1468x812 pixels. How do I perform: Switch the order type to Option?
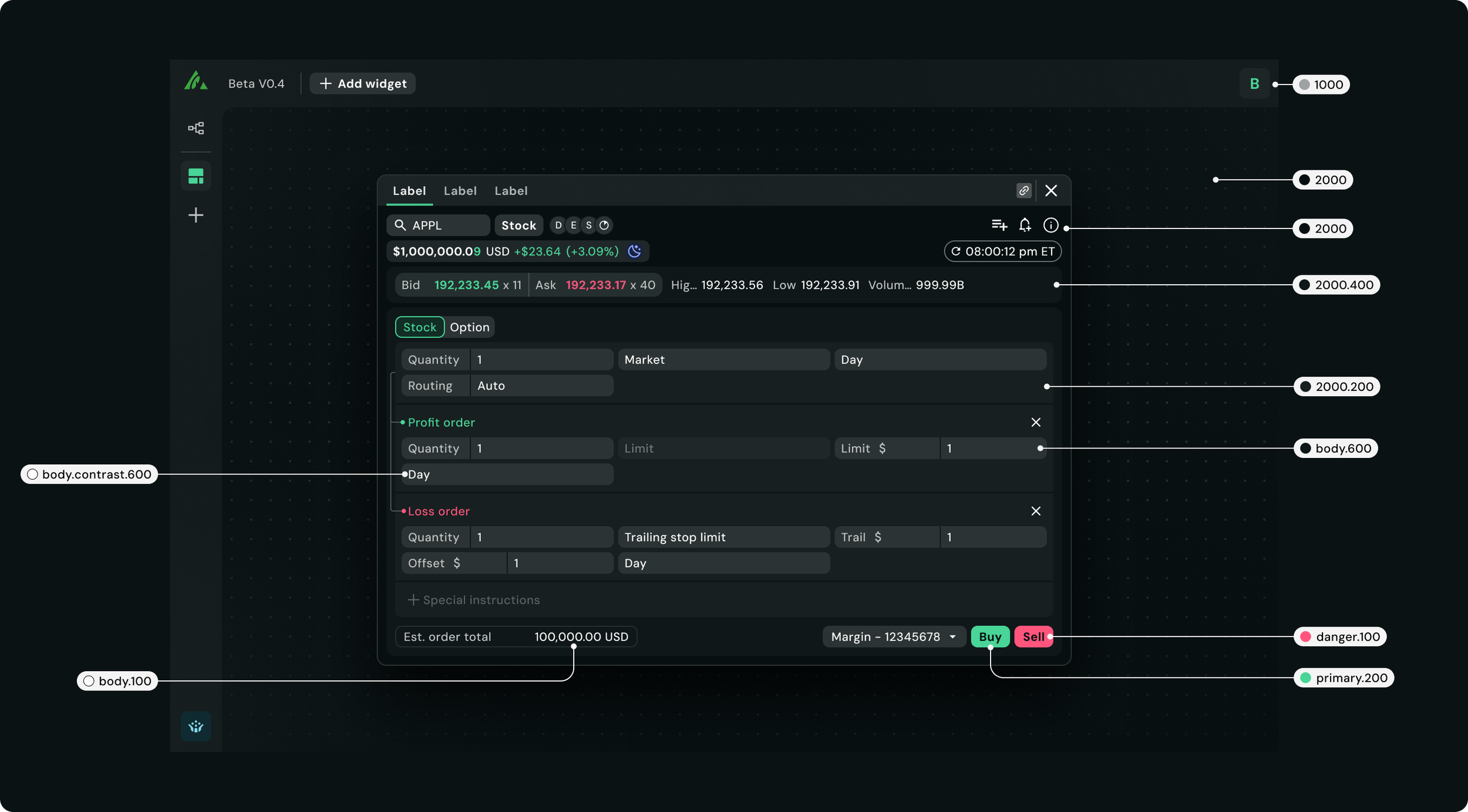pos(469,327)
